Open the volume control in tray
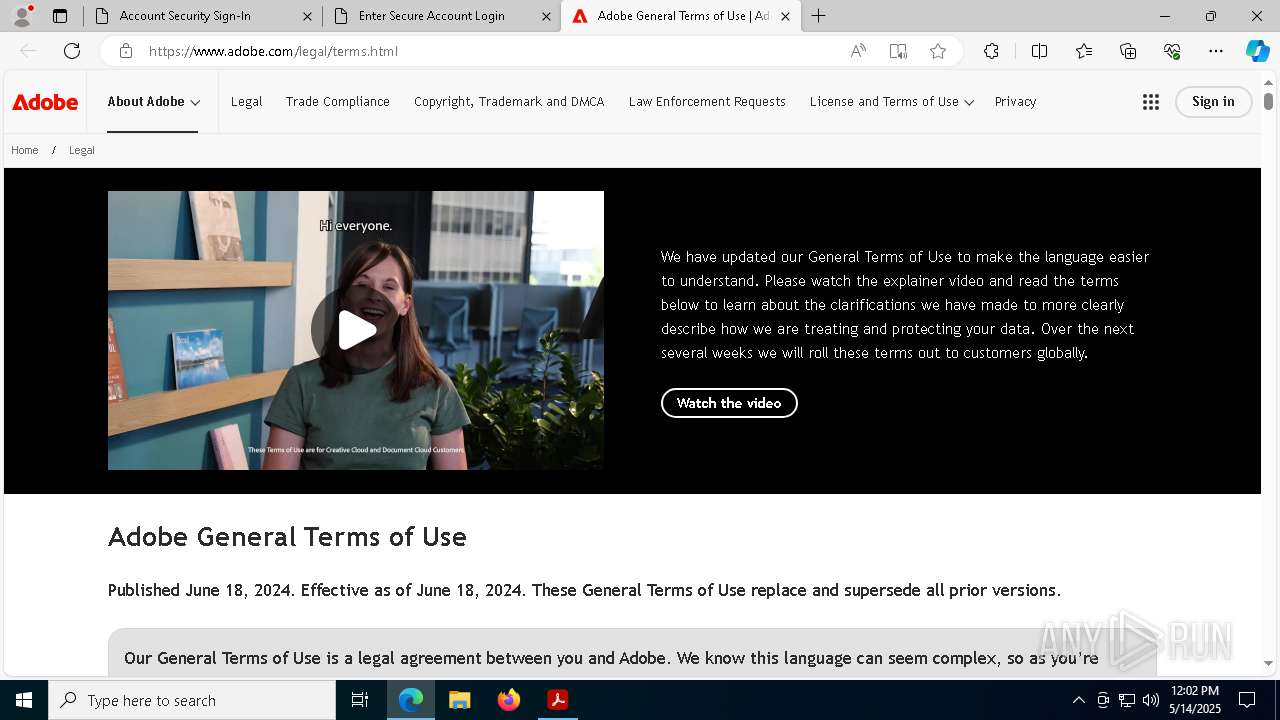The width and height of the screenshot is (1280, 720). tap(1151, 700)
